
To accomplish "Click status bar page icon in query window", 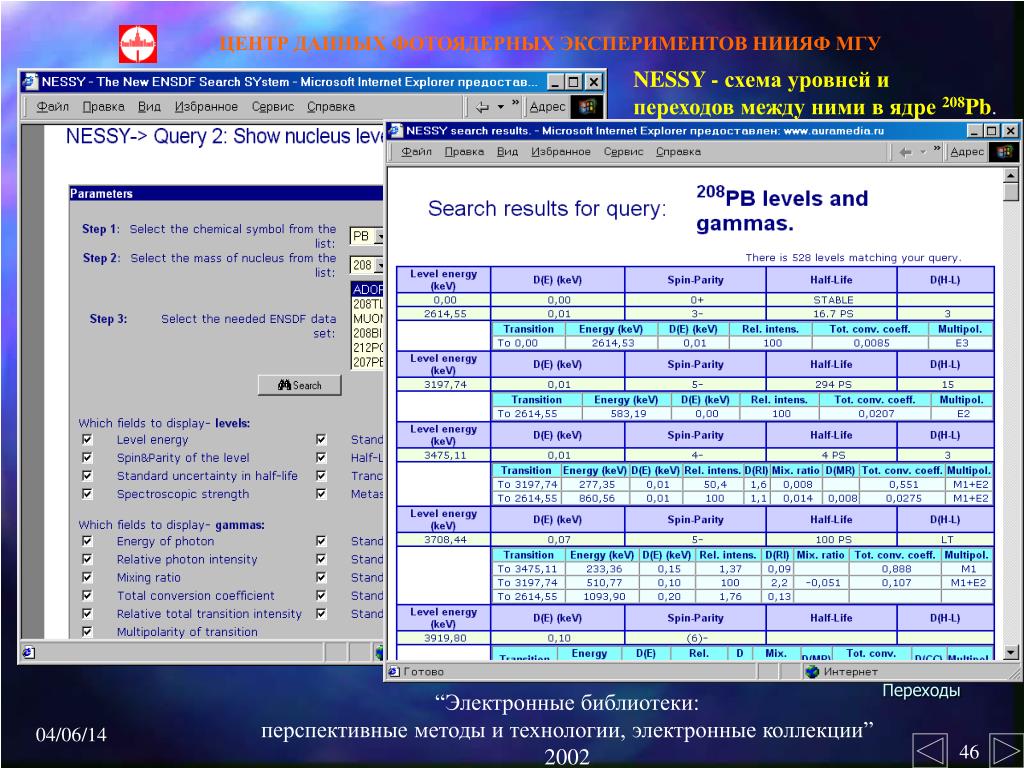I will [28, 652].
